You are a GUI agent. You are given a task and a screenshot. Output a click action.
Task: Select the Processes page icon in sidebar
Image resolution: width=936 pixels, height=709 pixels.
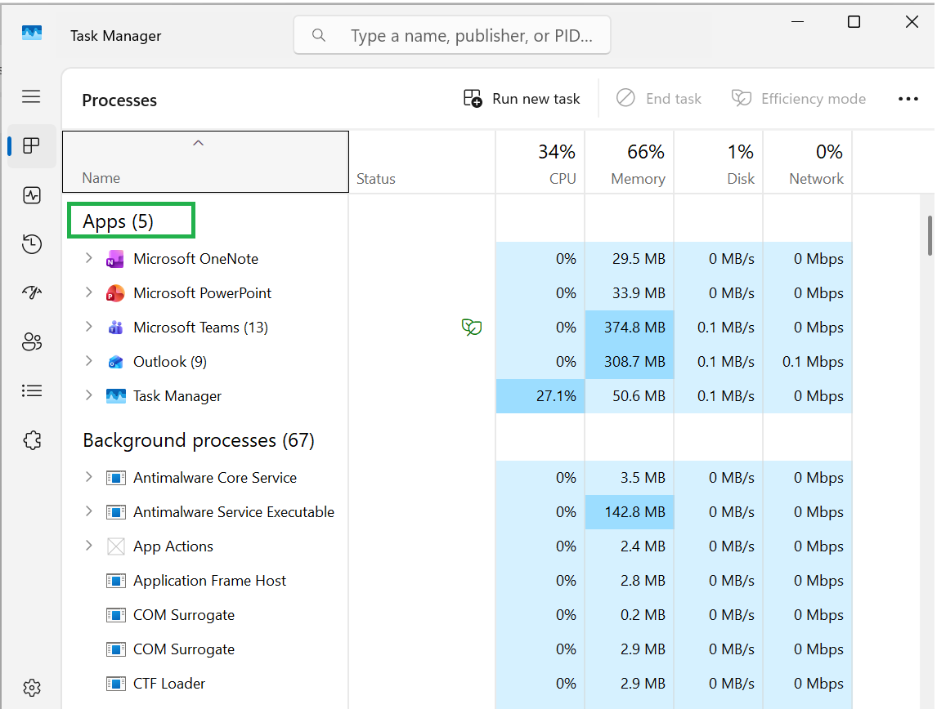[31, 146]
